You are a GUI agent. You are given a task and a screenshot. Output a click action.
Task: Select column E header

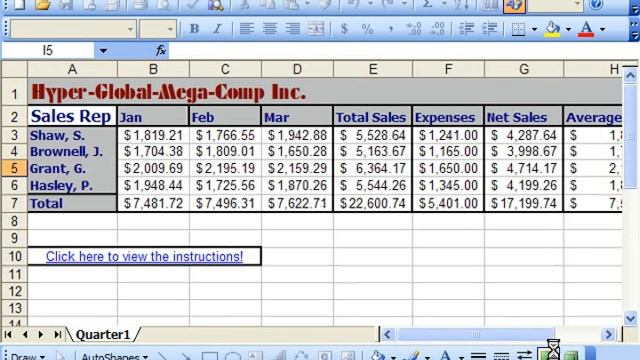coord(373,69)
